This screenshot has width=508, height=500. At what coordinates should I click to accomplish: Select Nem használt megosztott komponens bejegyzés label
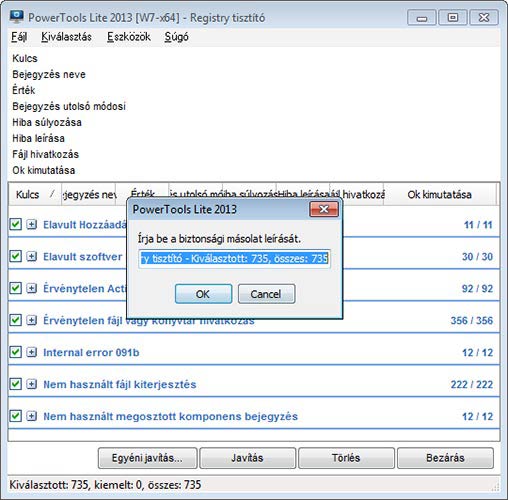coord(171,416)
